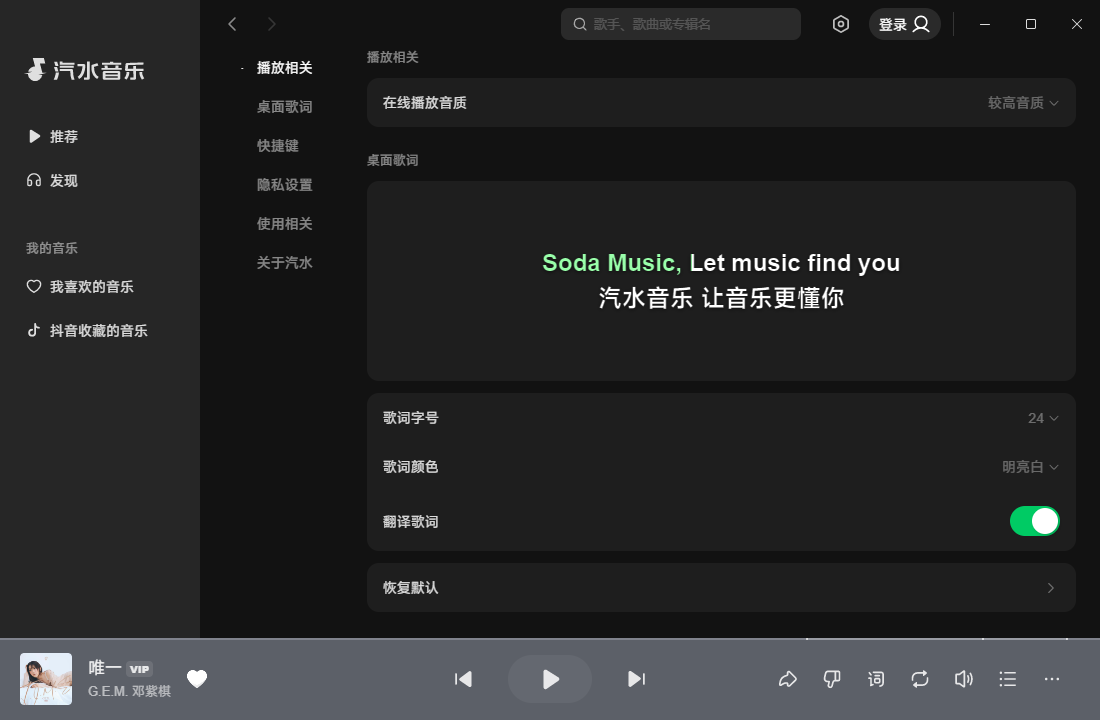The width and height of the screenshot is (1100, 720).
Task: Open the share icon next to playback controls
Action: [788, 679]
